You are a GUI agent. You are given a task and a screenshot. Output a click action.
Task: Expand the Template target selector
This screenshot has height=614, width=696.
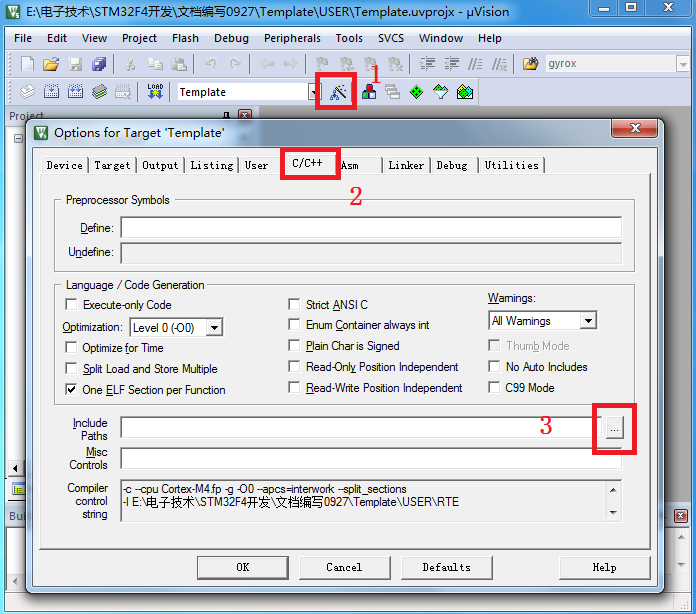(314, 92)
